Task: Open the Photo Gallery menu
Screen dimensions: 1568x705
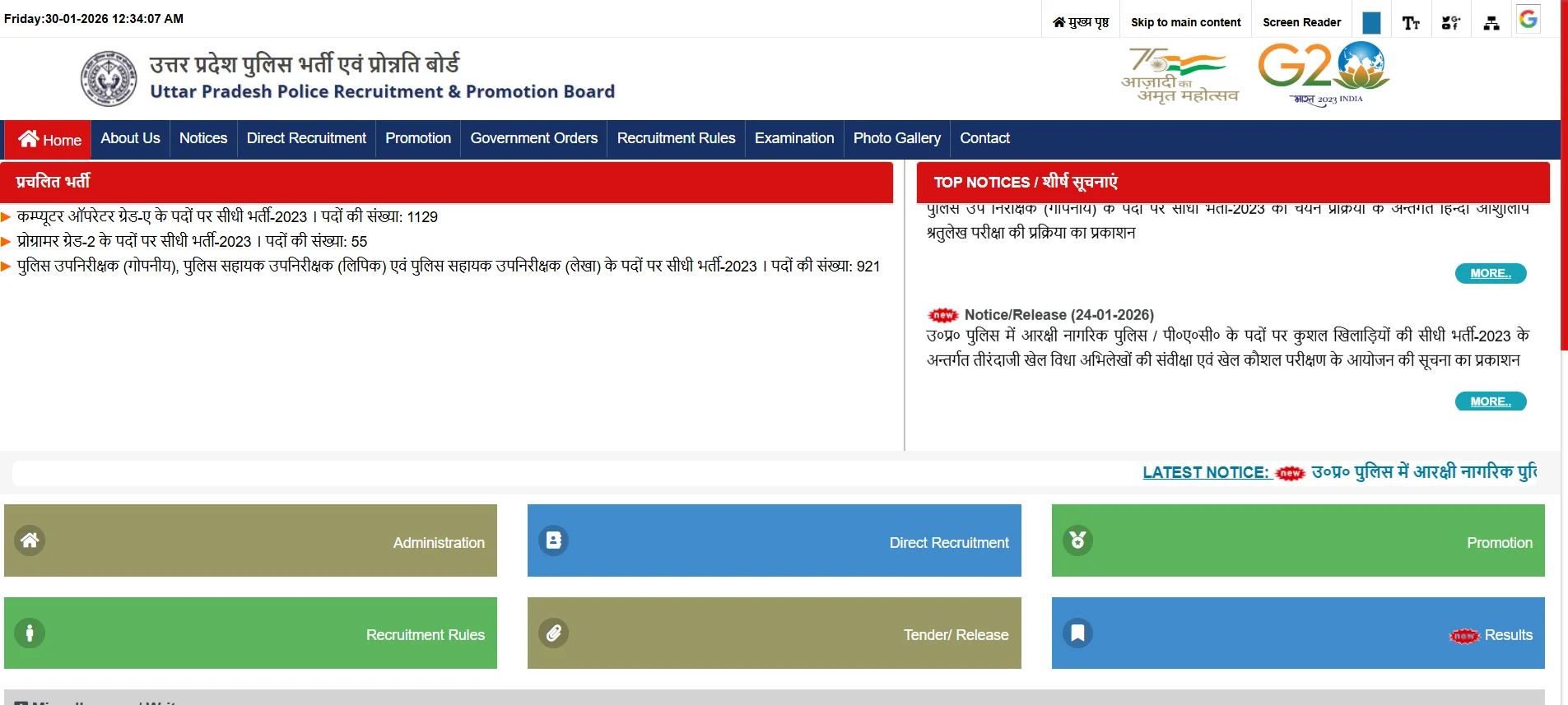Action: pos(896,138)
